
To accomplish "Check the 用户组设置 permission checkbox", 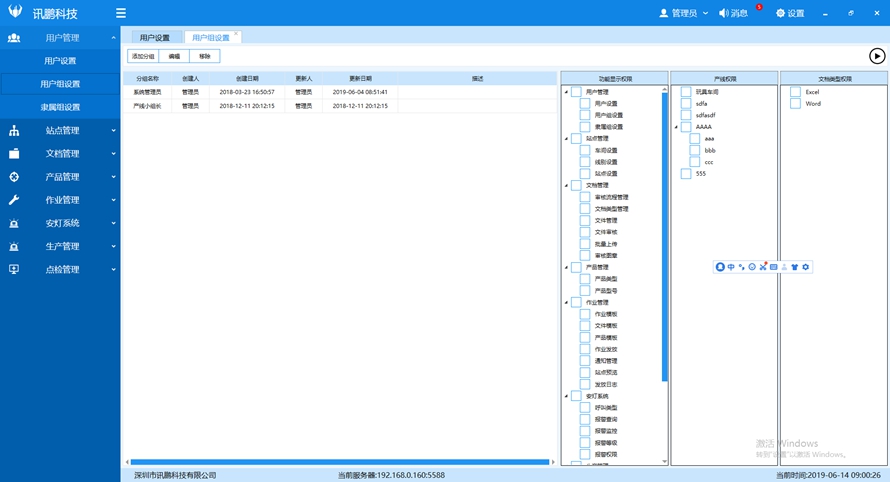I will click(x=585, y=115).
